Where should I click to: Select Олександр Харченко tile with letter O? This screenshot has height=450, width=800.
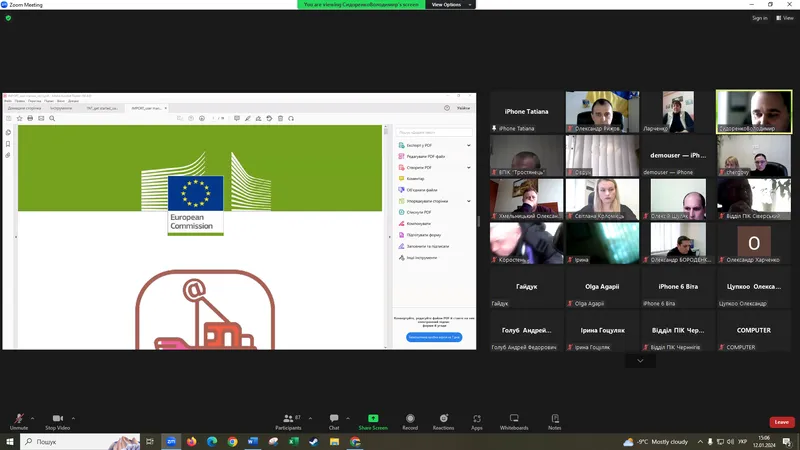pyautogui.click(x=754, y=243)
